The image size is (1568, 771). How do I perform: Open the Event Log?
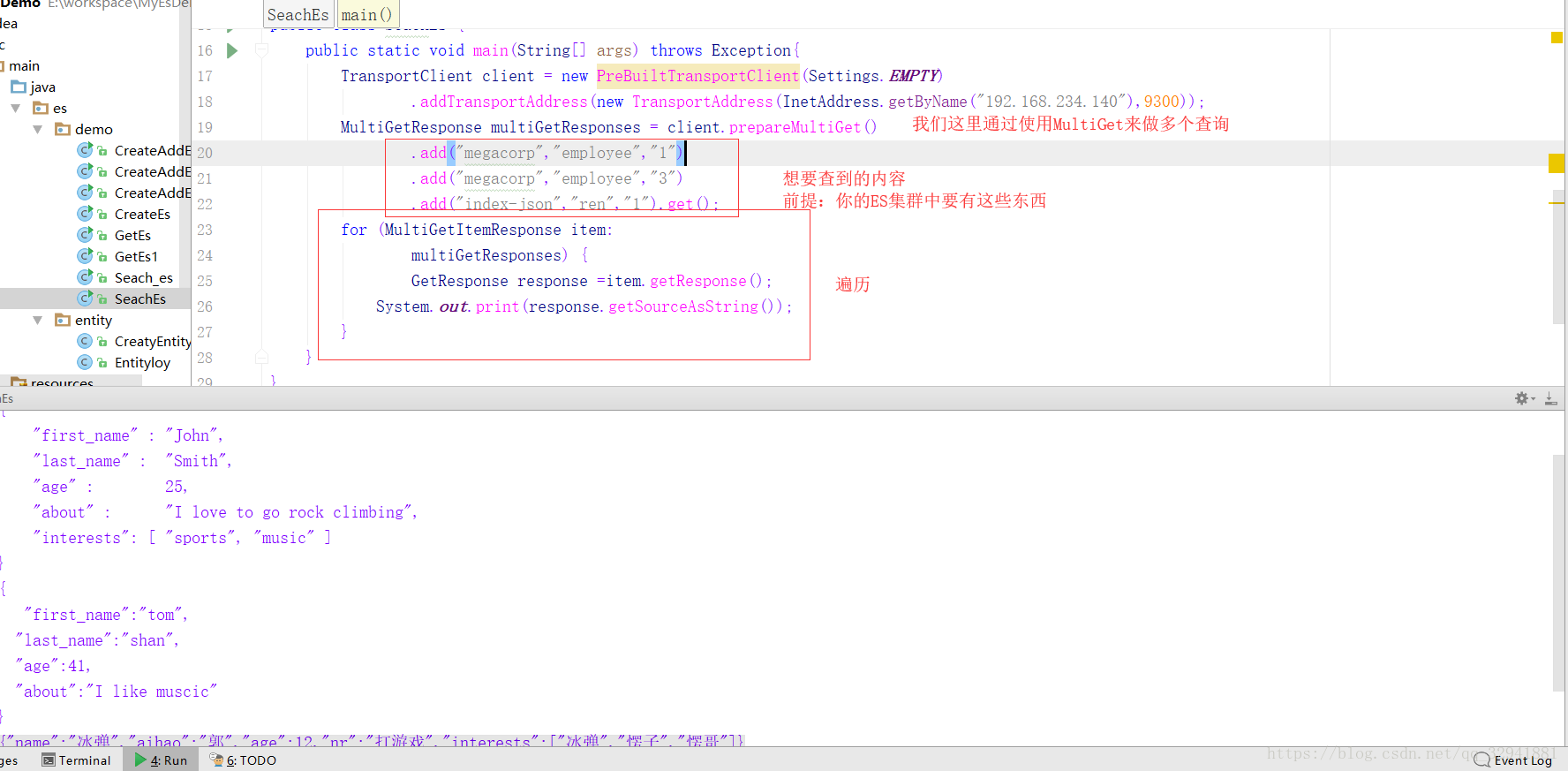pyautogui.click(x=1513, y=760)
